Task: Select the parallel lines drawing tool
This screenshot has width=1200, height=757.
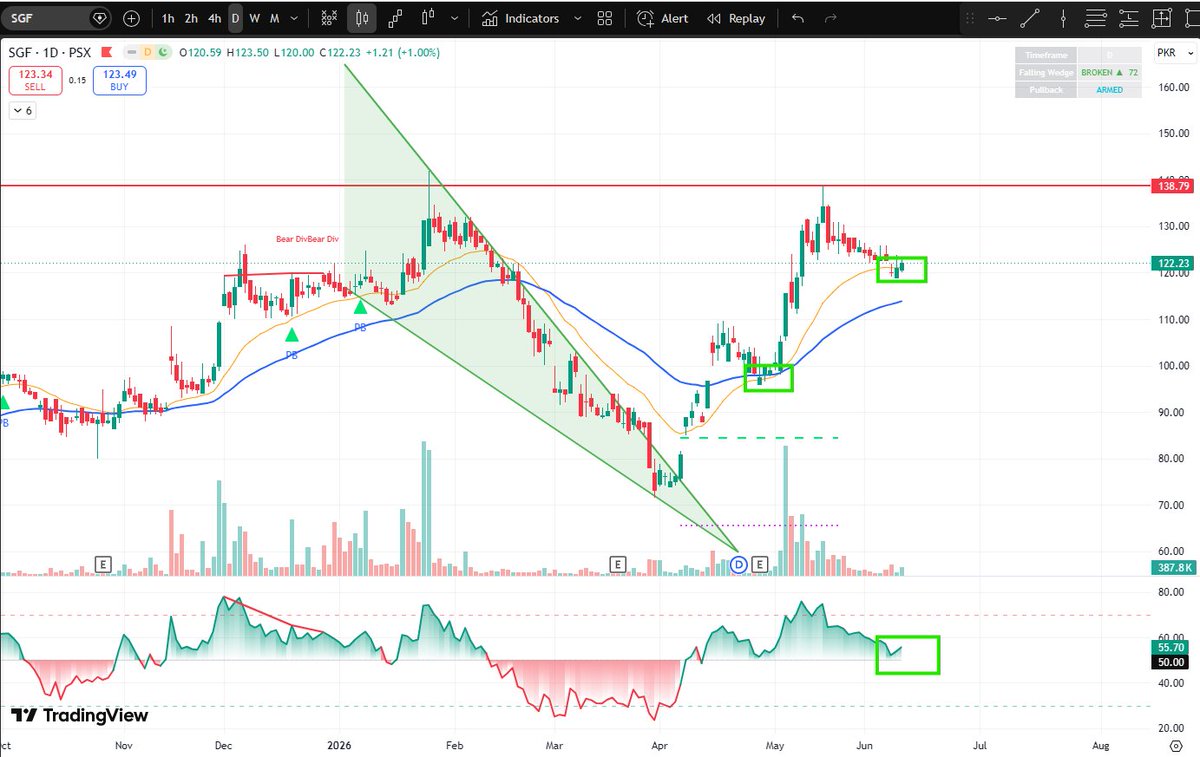Action: (x=1096, y=18)
